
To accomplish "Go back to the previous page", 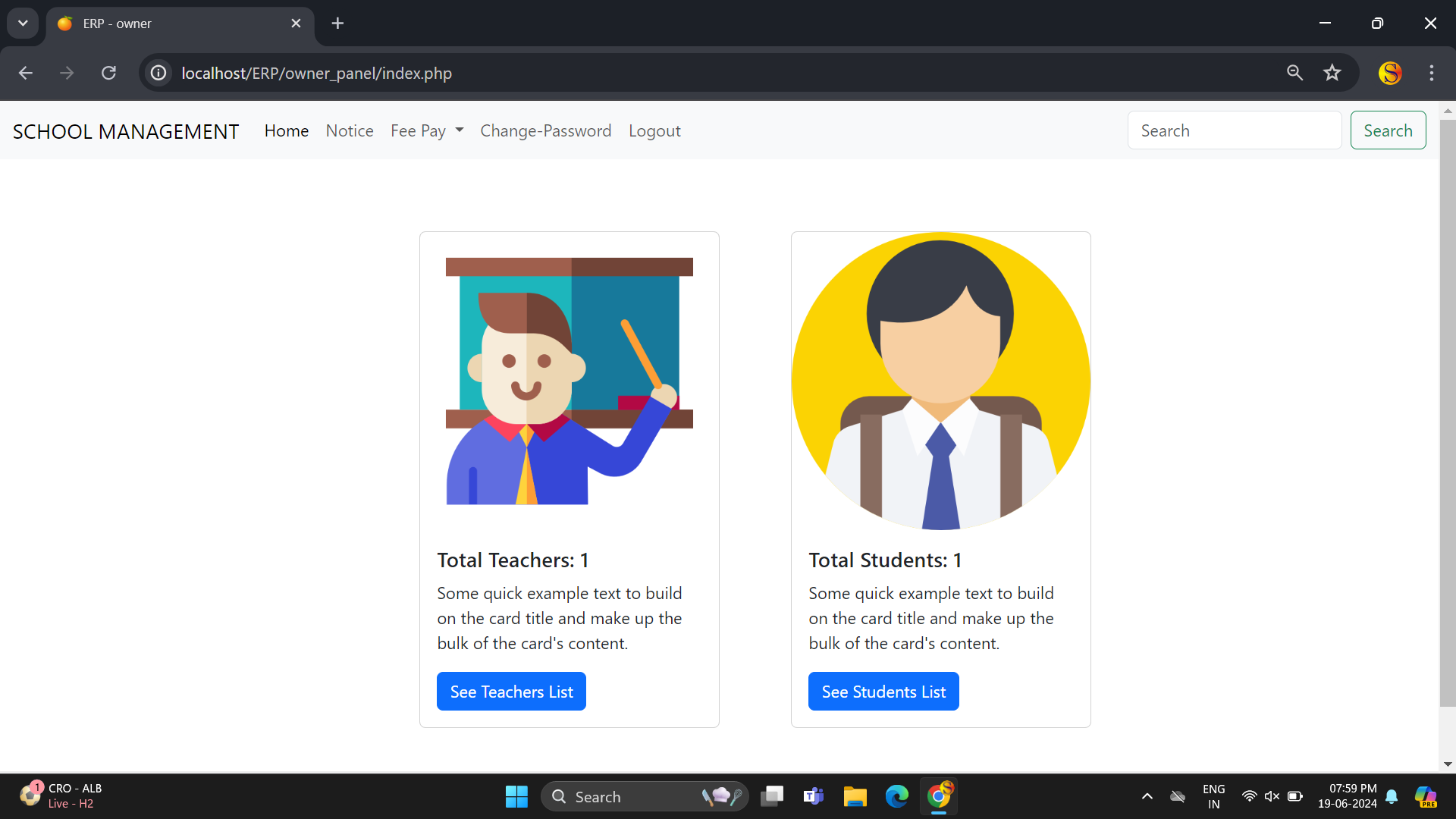I will [26, 73].
